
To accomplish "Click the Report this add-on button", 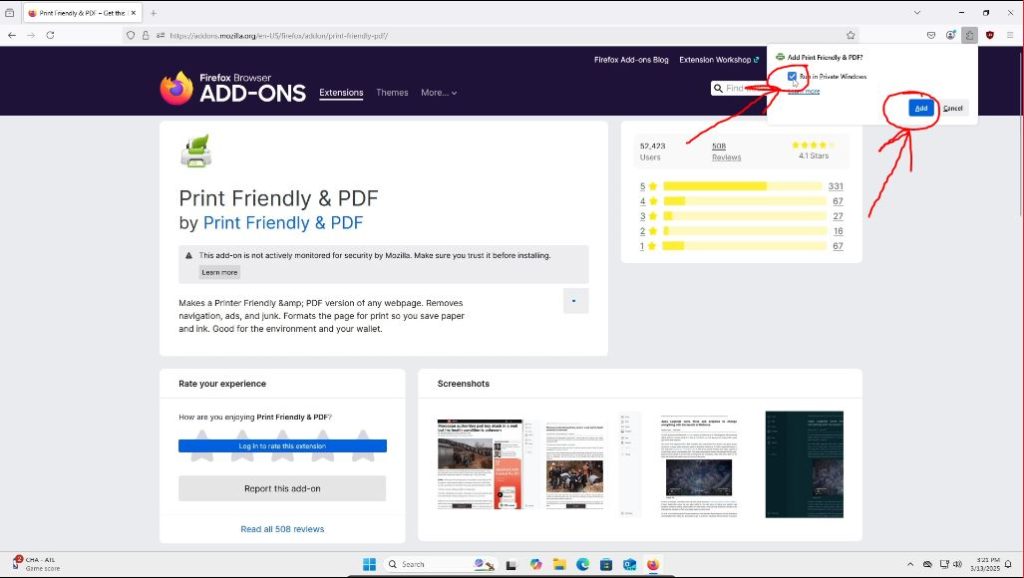I will (282, 489).
